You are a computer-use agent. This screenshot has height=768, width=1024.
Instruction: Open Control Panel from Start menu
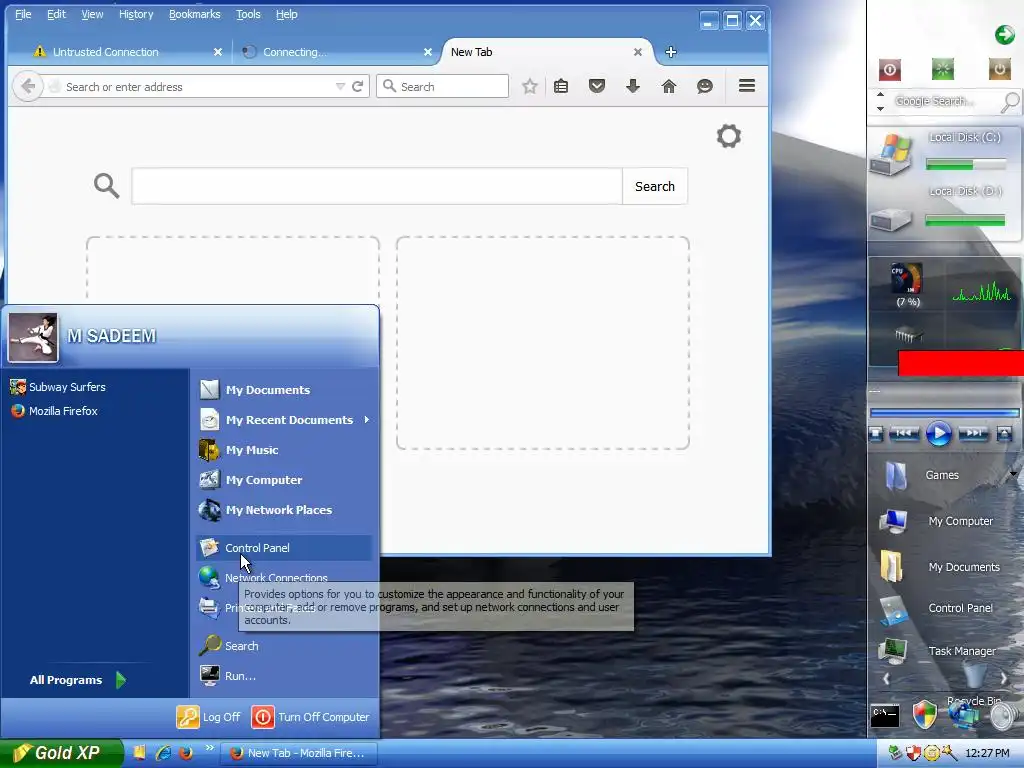(x=284, y=548)
